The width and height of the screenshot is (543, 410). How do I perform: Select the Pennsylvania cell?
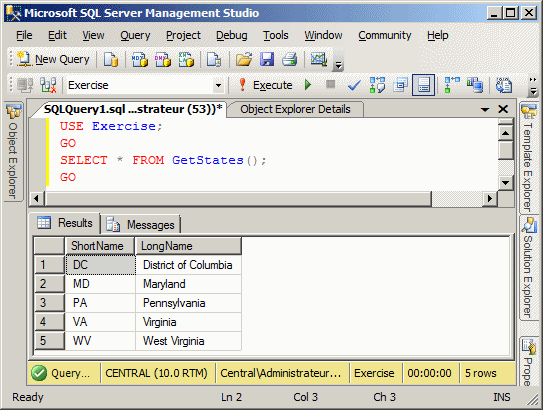(x=188, y=303)
